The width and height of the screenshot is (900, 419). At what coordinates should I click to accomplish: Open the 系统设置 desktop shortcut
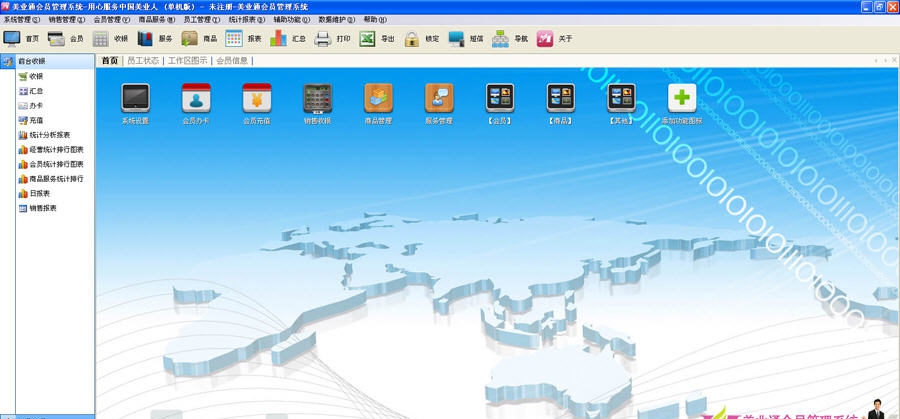[x=135, y=98]
